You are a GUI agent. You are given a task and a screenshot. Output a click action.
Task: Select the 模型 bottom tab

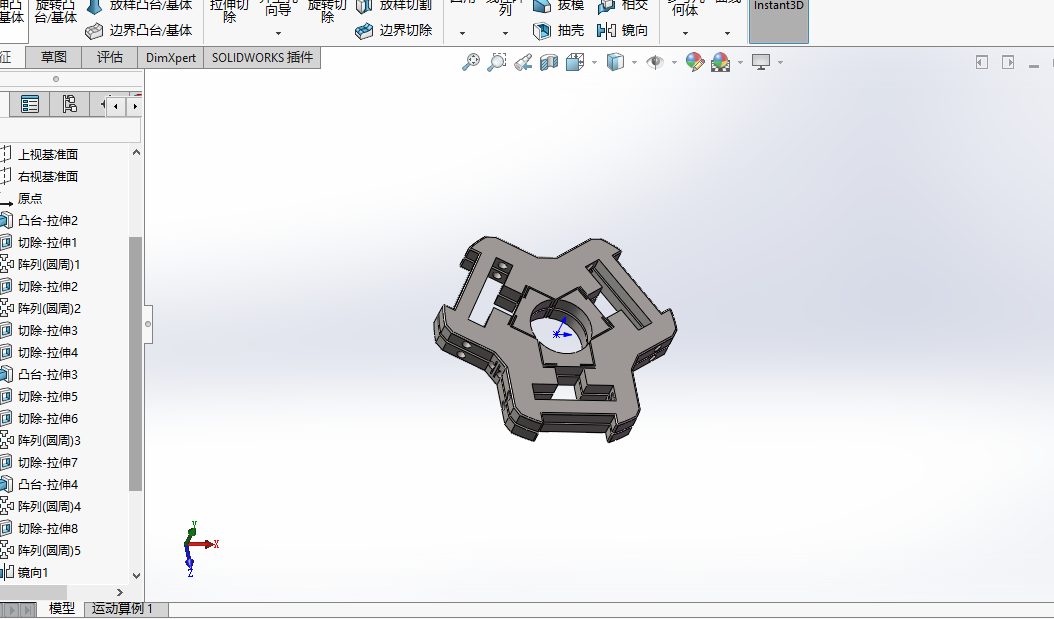click(62, 609)
